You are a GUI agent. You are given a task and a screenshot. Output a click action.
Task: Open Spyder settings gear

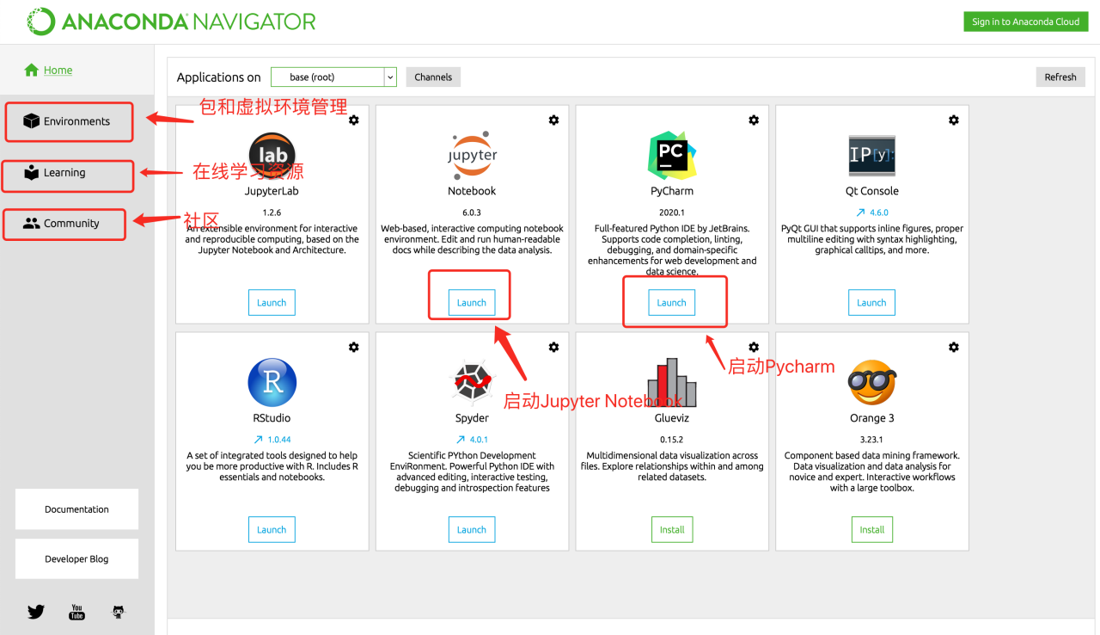tap(554, 347)
